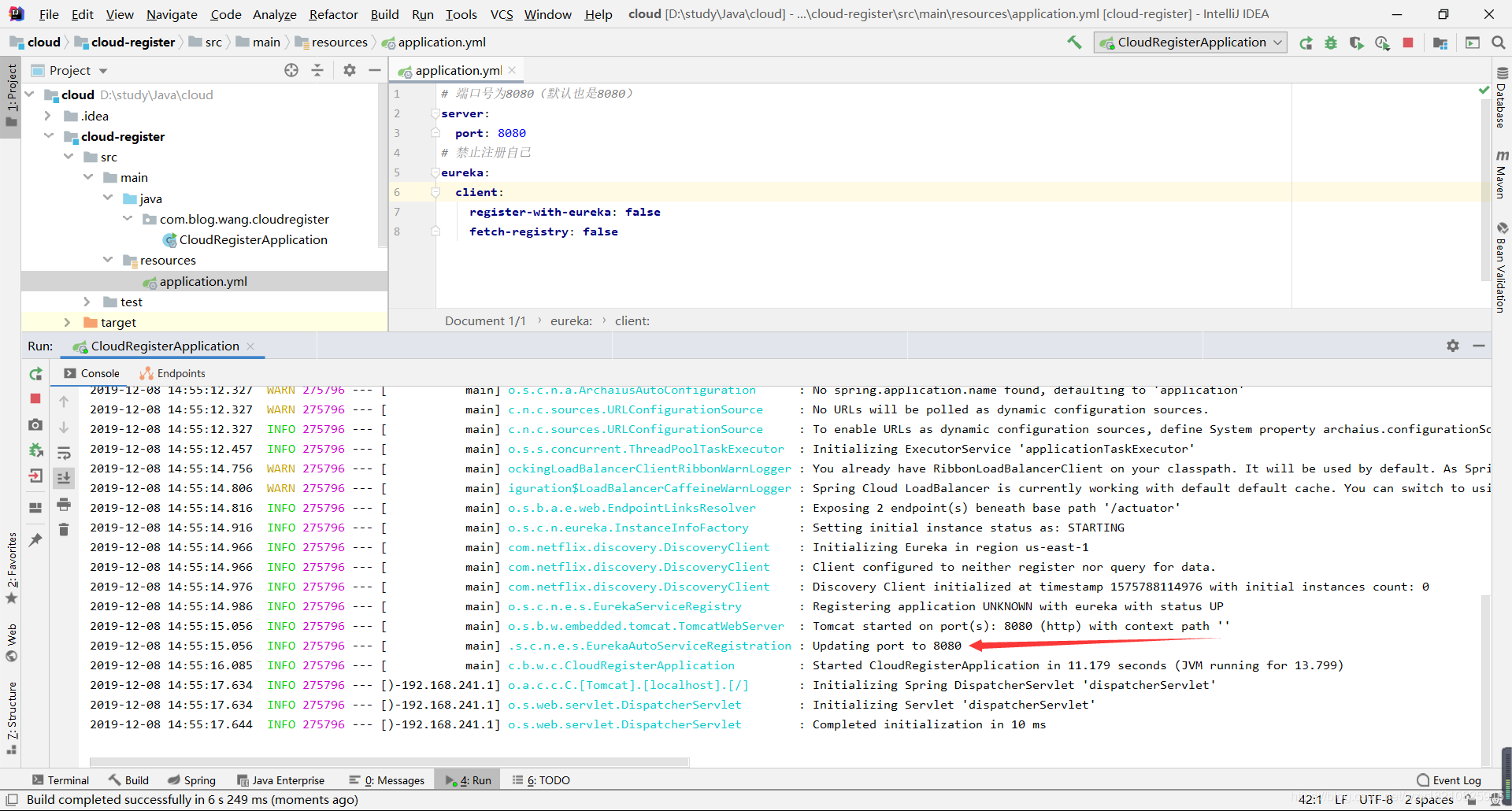1512x811 pixels.
Task: Hide the Project tool window
Action: coord(375,70)
